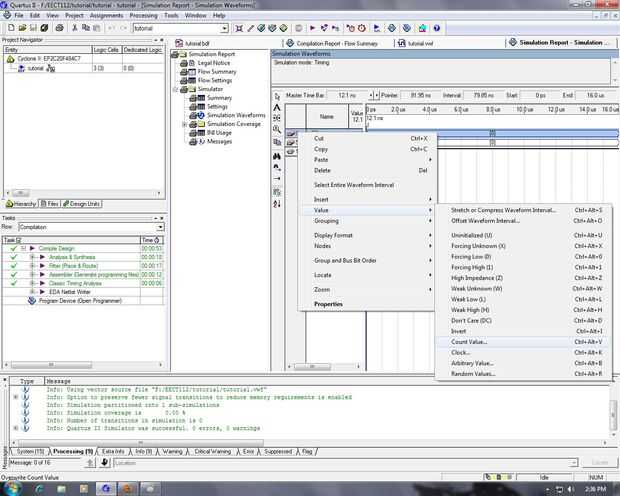This screenshot has width=620, height=496.
Task: Click the stopwatch Timing Analyzer toolbar icon
Action: pos(362,28)
